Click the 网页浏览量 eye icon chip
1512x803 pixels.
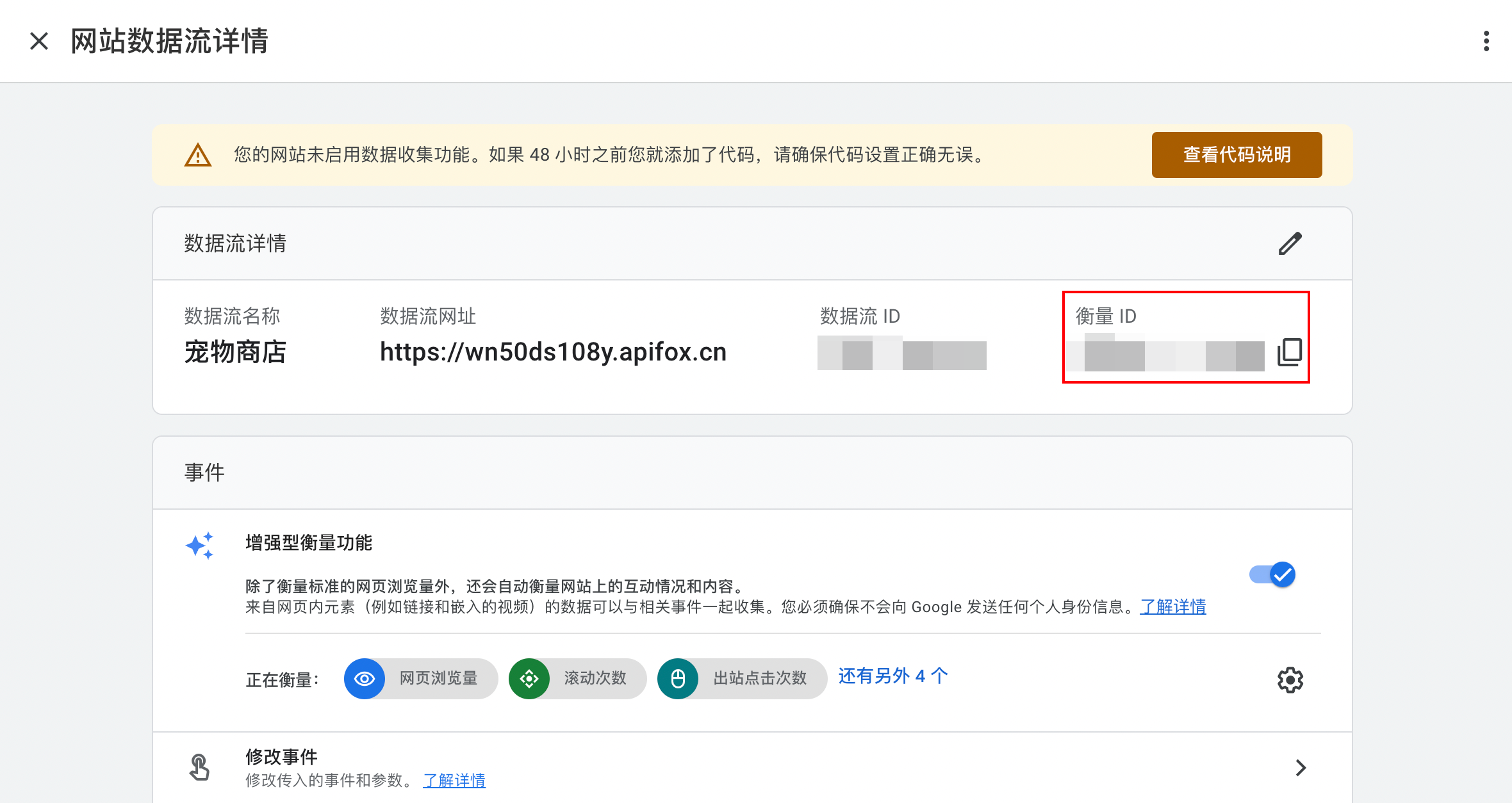[x=364, y=679]
